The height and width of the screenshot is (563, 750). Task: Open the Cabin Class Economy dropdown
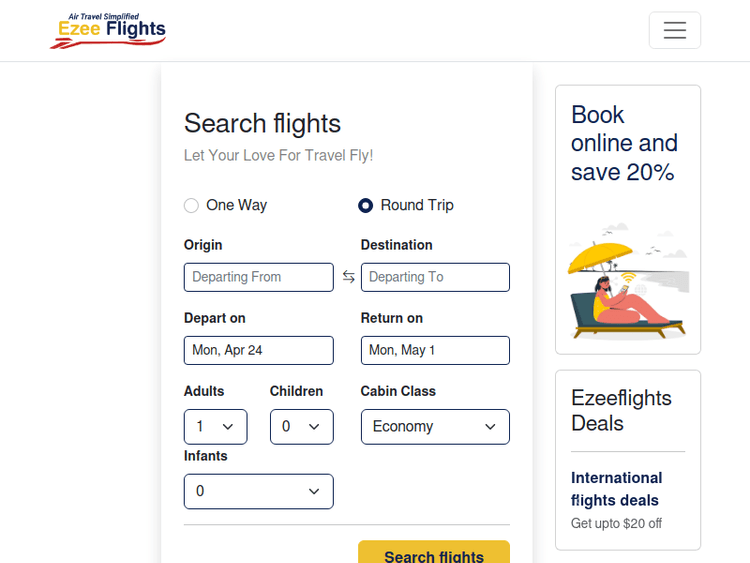(434, 427)
